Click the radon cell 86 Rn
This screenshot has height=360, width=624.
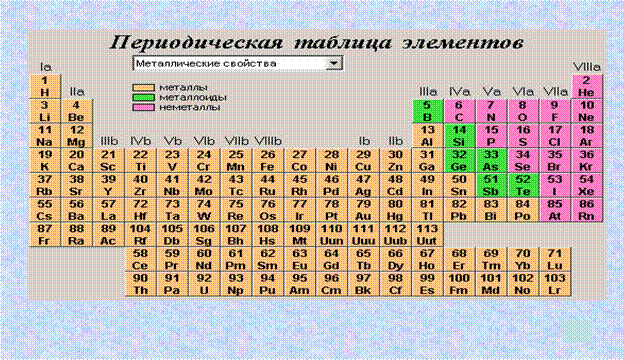point(587,210)
